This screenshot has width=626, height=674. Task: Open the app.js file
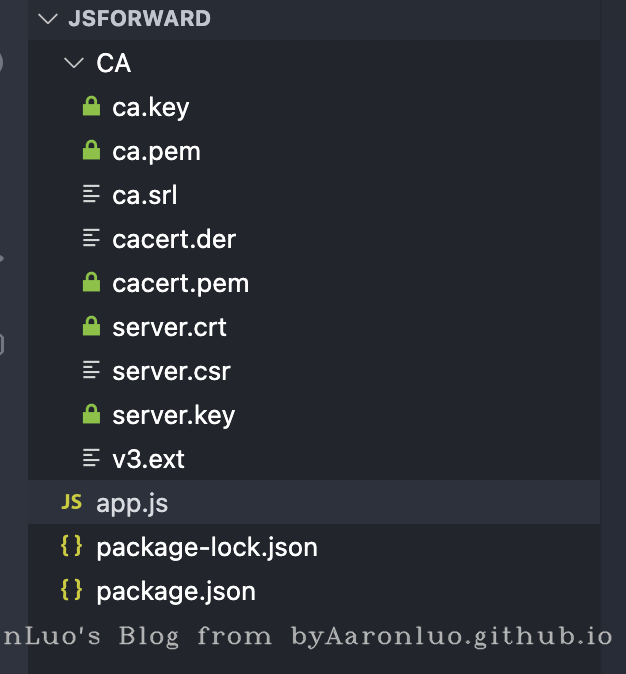tap(132, 503)
